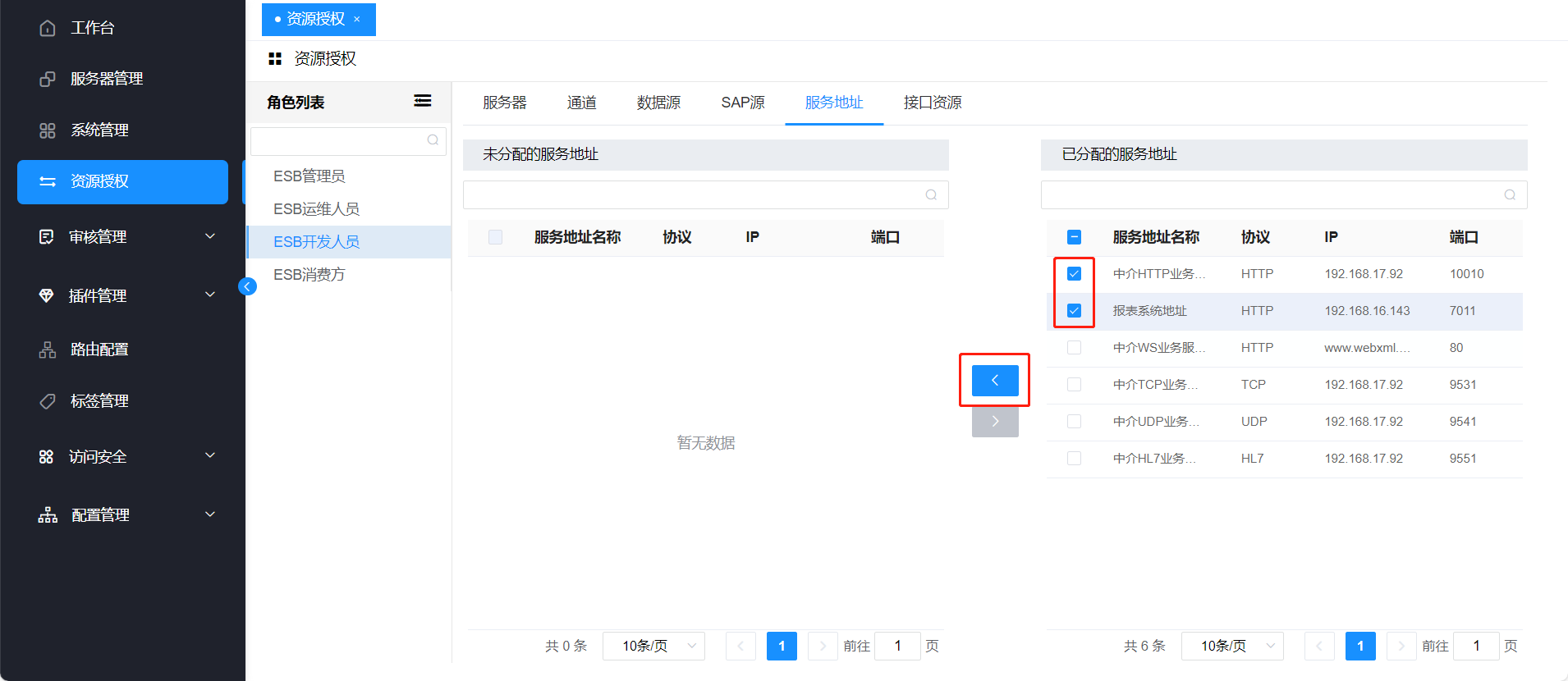Screen dimensions: 1568x681
Task: Click the 资源授权 swap icon in sidebar
Action: [48, 181]
